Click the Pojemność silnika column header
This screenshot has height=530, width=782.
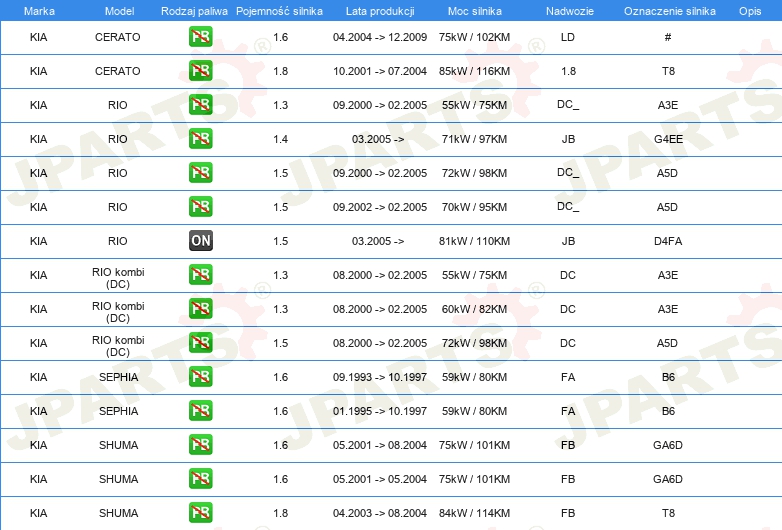279,11
